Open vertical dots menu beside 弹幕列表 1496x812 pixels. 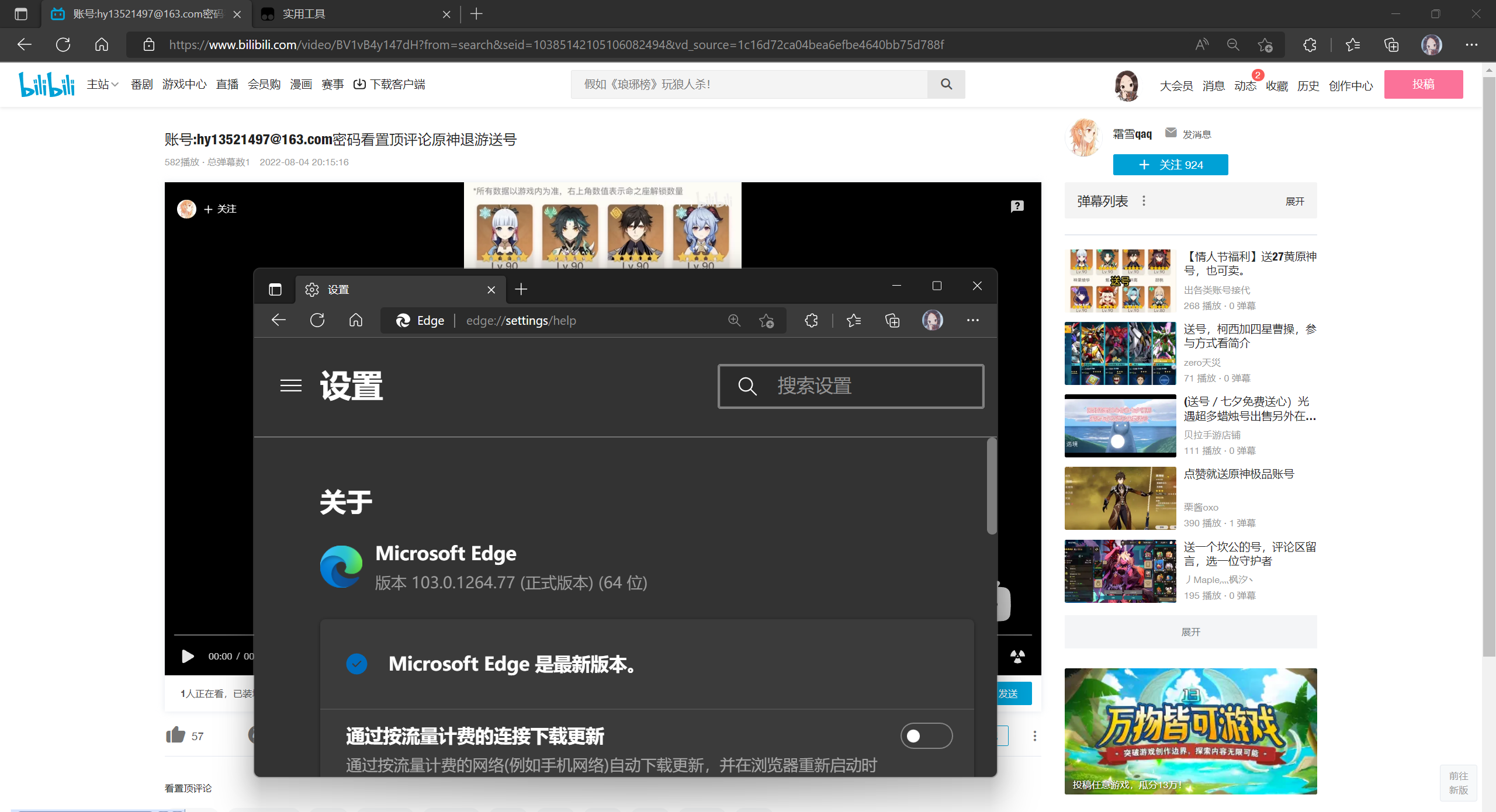(x=1144, y=201)
